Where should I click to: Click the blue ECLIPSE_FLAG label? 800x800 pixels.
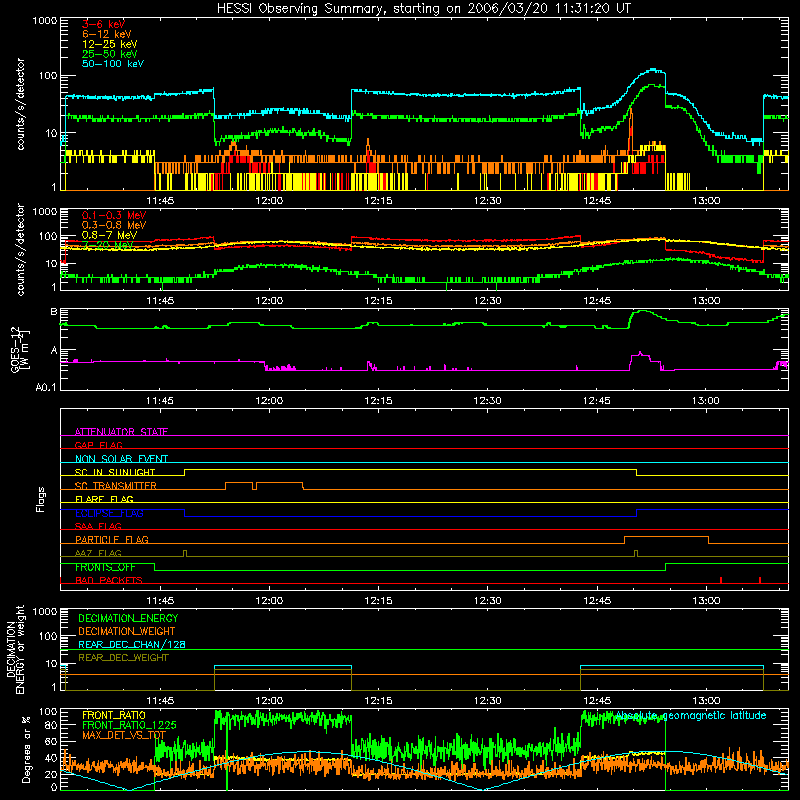tap(109, 513)
